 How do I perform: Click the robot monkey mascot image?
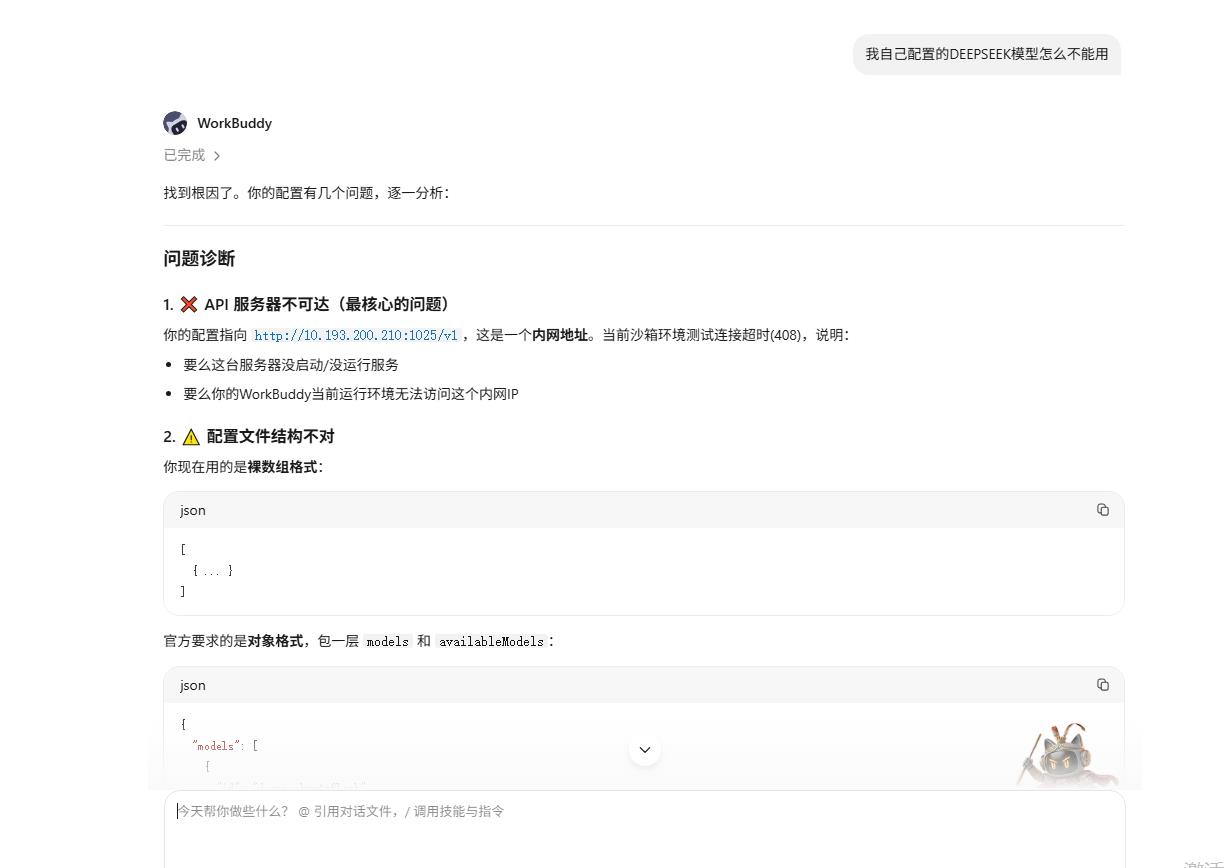coord(1068,755)
